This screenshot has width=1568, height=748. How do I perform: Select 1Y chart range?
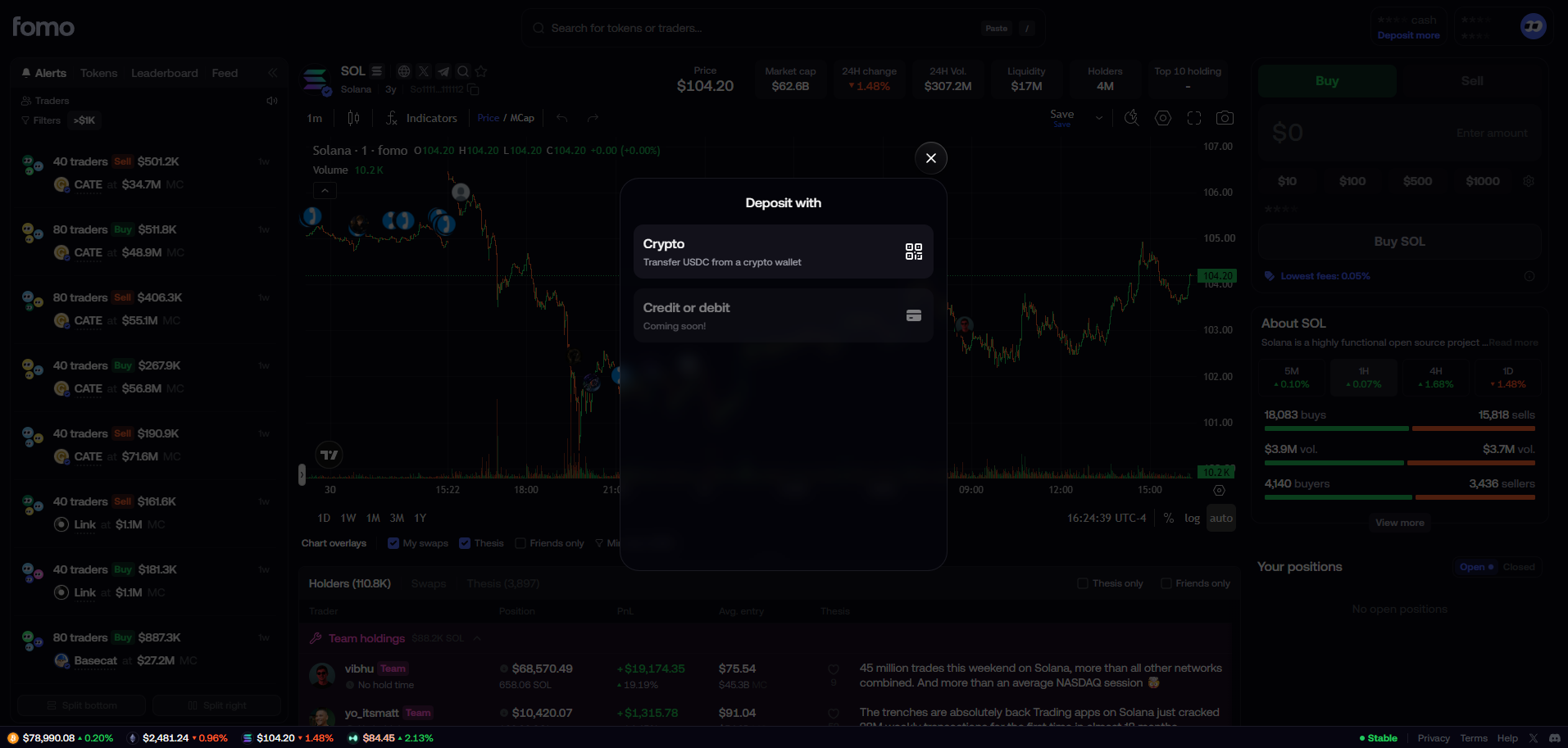[x=420, y=518]
